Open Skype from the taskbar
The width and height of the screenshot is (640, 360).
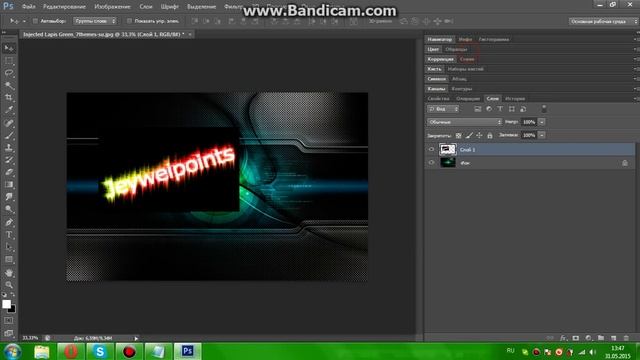(x=100, y=351)
